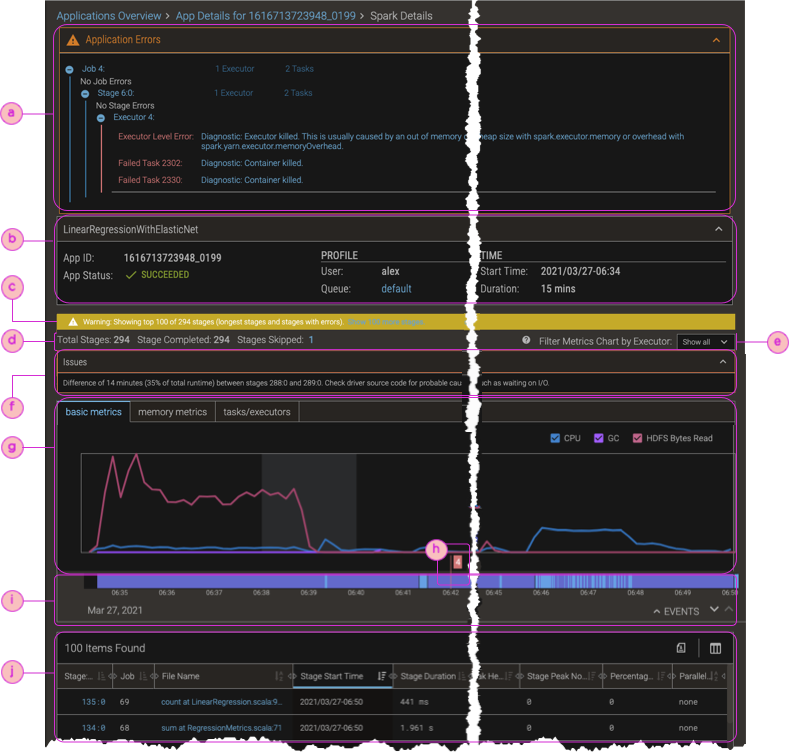
Task: Select the 441 ms duration cell
Action: click(x=414, y=702)
